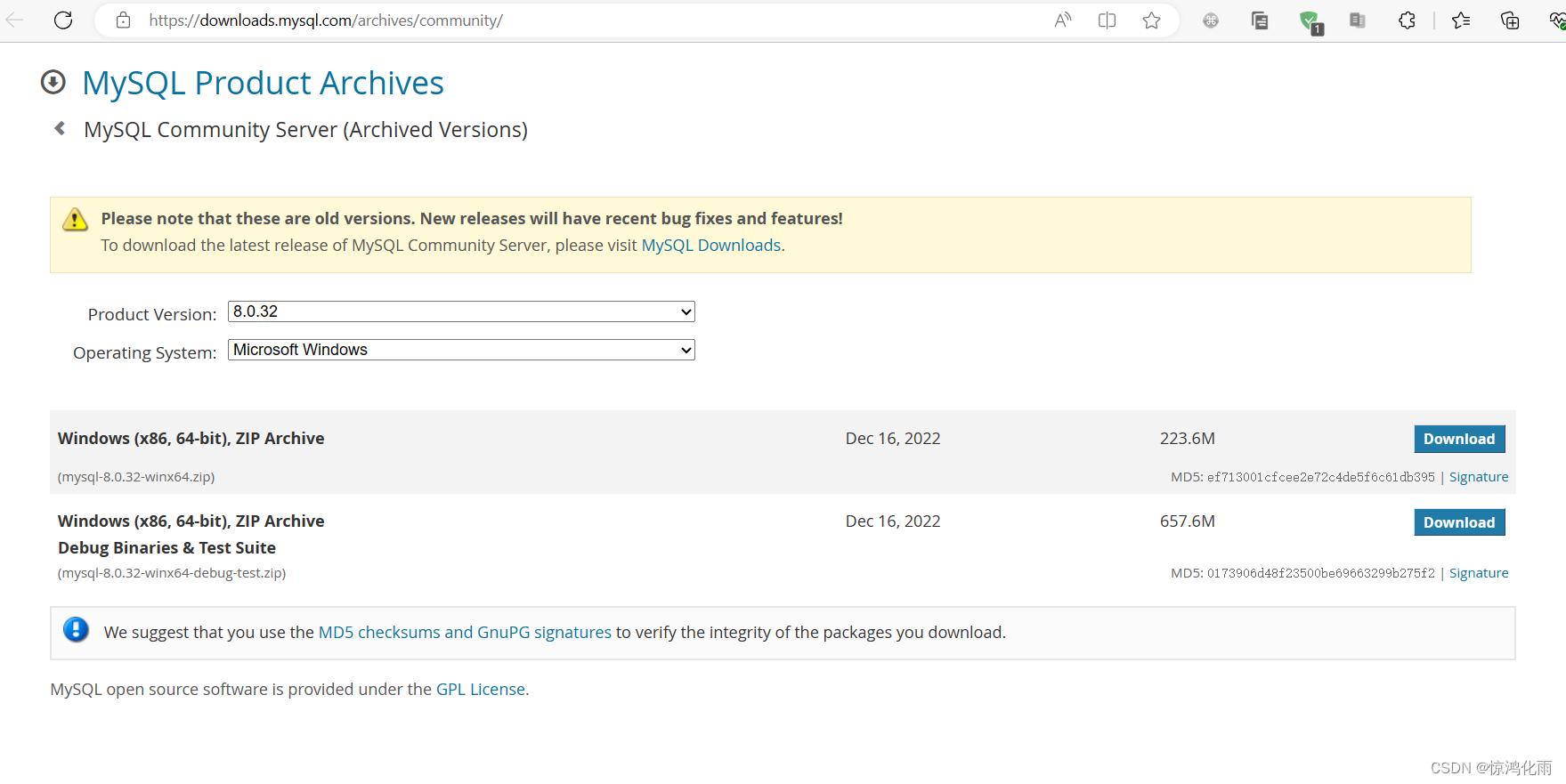1566x784 pixels.
Task: Open the Operating System dropdown
Action: click(x=461, y=350)
